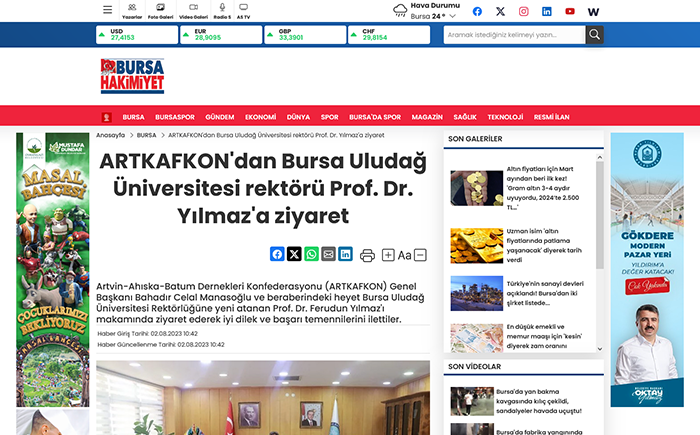Click the SON GALERİLER heading
Viewport: 700px width, 435px height.
pyautogui.click(x=475, y=139)
